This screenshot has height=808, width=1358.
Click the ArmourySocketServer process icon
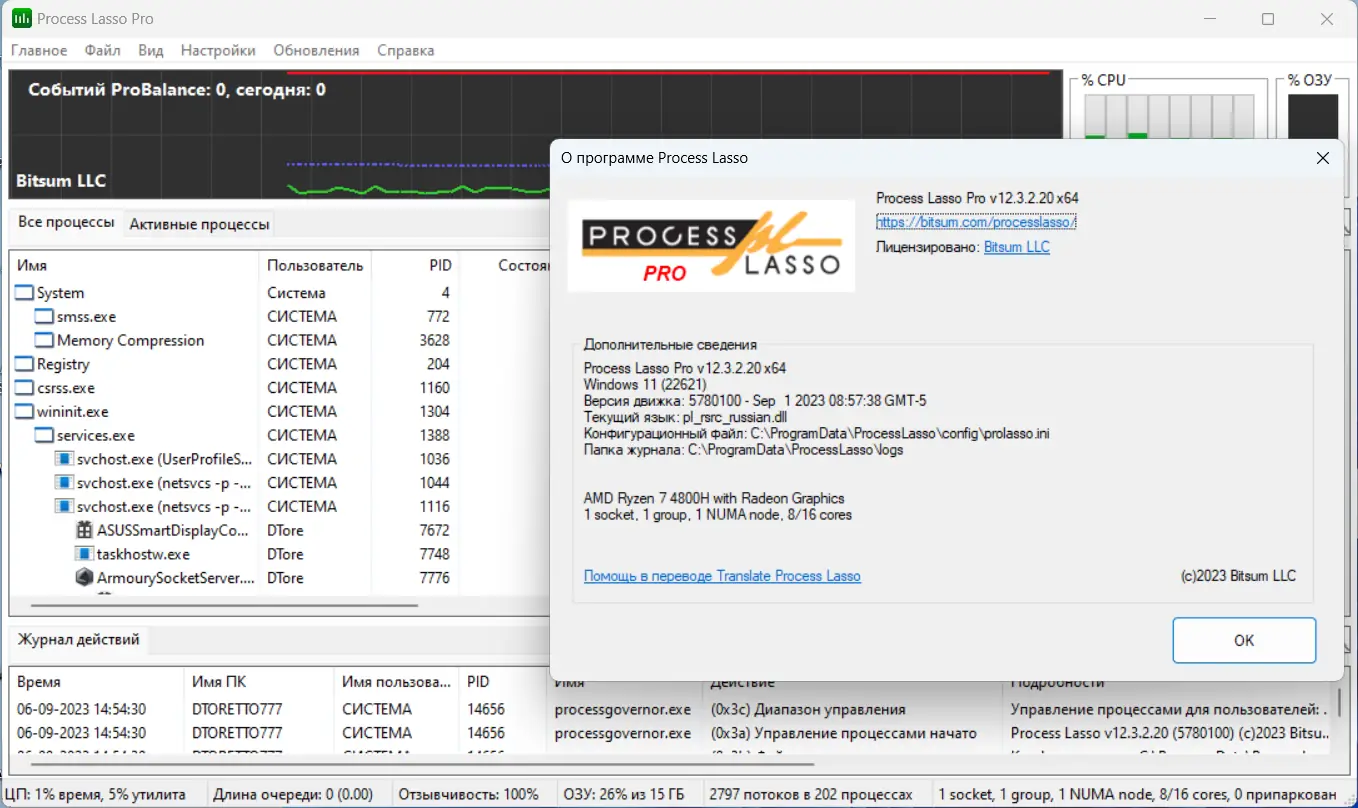(83, 577)
